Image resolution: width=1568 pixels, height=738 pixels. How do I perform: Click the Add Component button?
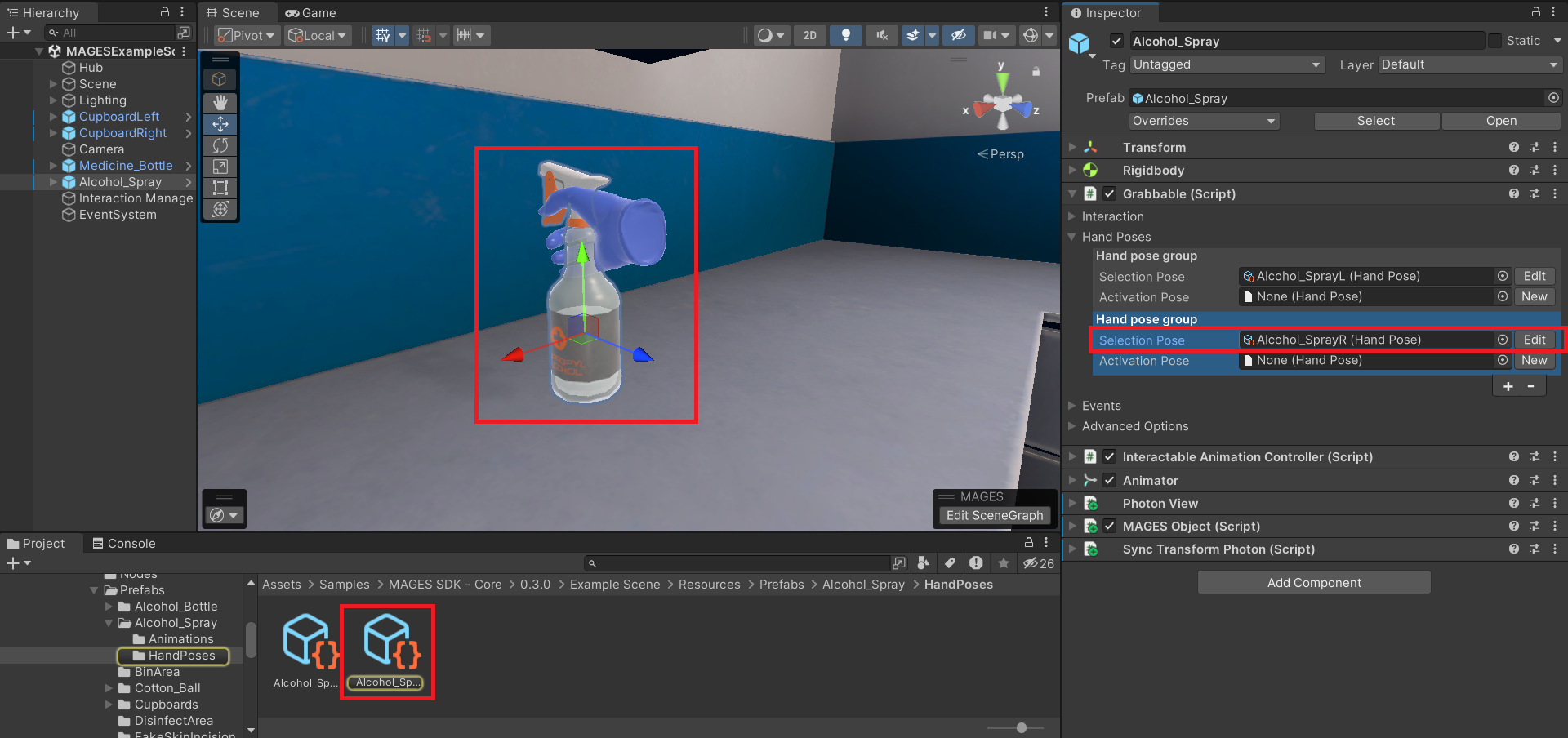1314,583
